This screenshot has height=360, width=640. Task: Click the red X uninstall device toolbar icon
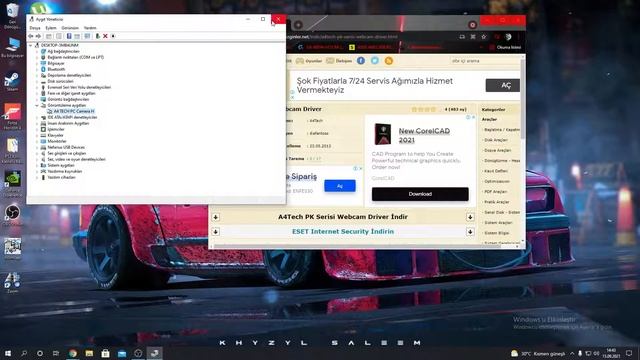click(105, 36)
